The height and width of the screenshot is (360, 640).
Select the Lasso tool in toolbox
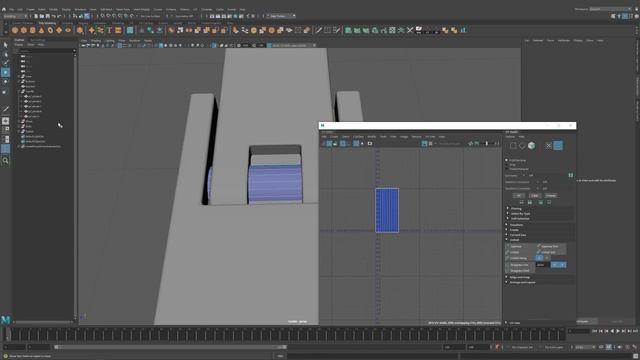pos(5,54)
